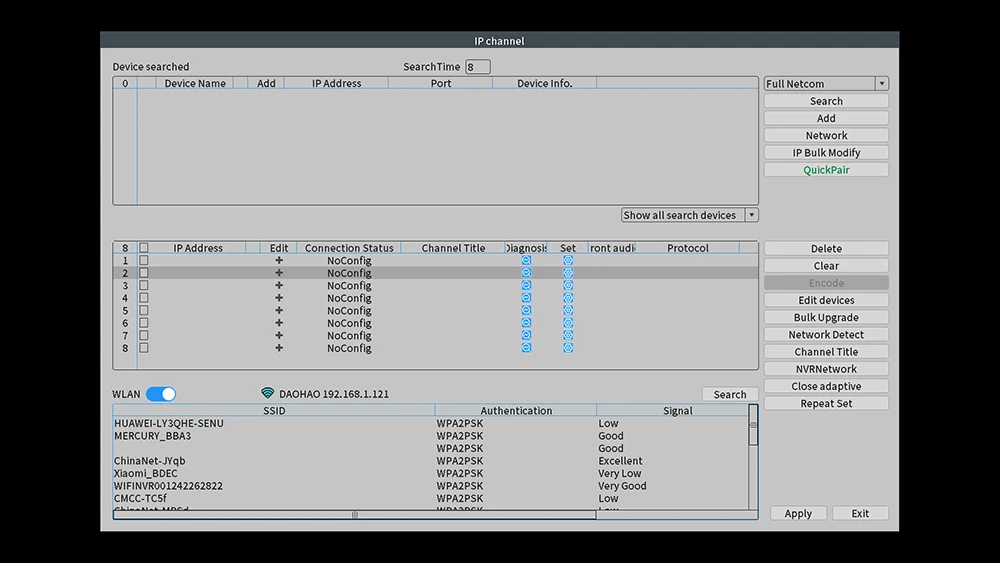Viewport: 1000px width, 563px height.
Task: Open the Set gear icon for channel 6
Action: click(568, 323)
